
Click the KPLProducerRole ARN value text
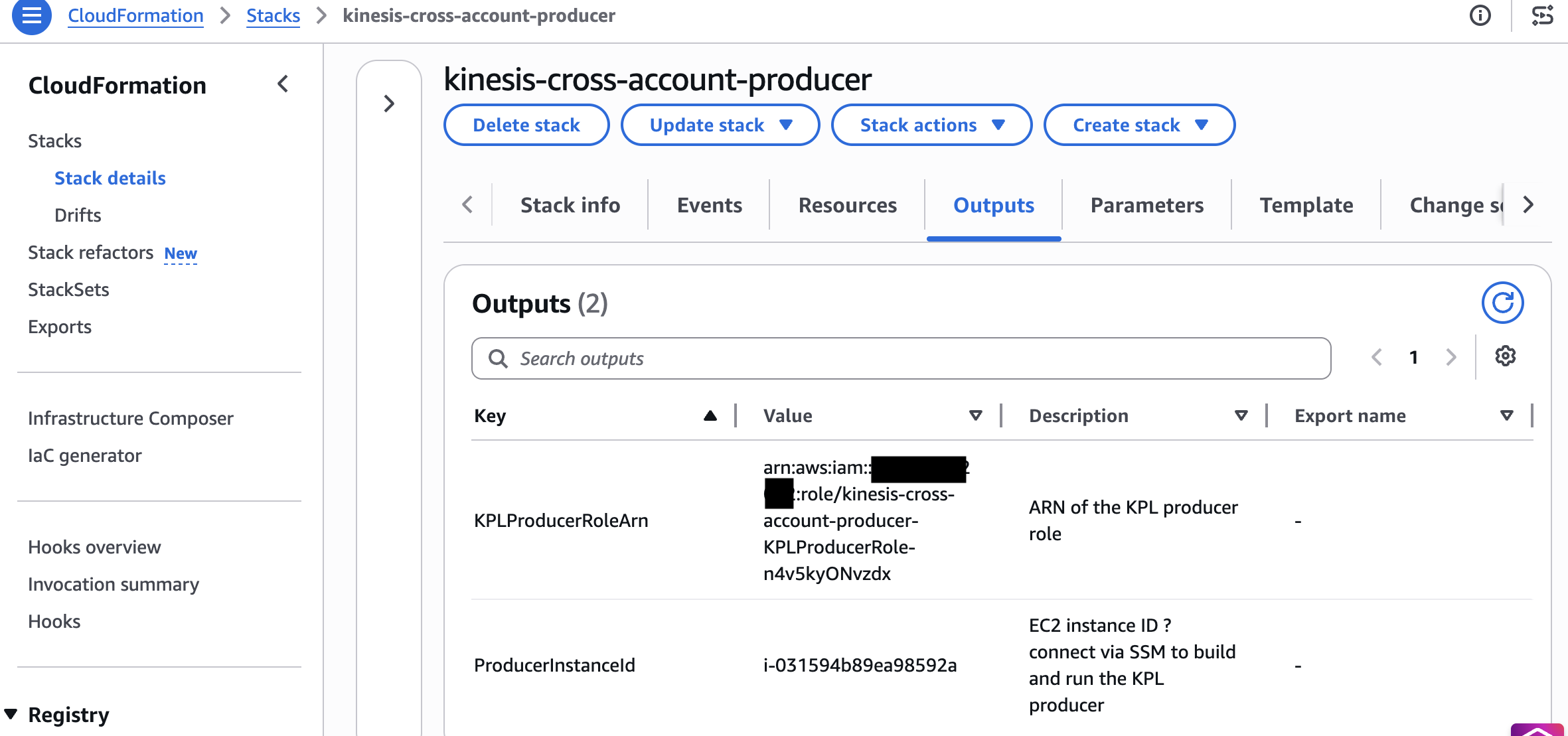(x=866, y=520)
